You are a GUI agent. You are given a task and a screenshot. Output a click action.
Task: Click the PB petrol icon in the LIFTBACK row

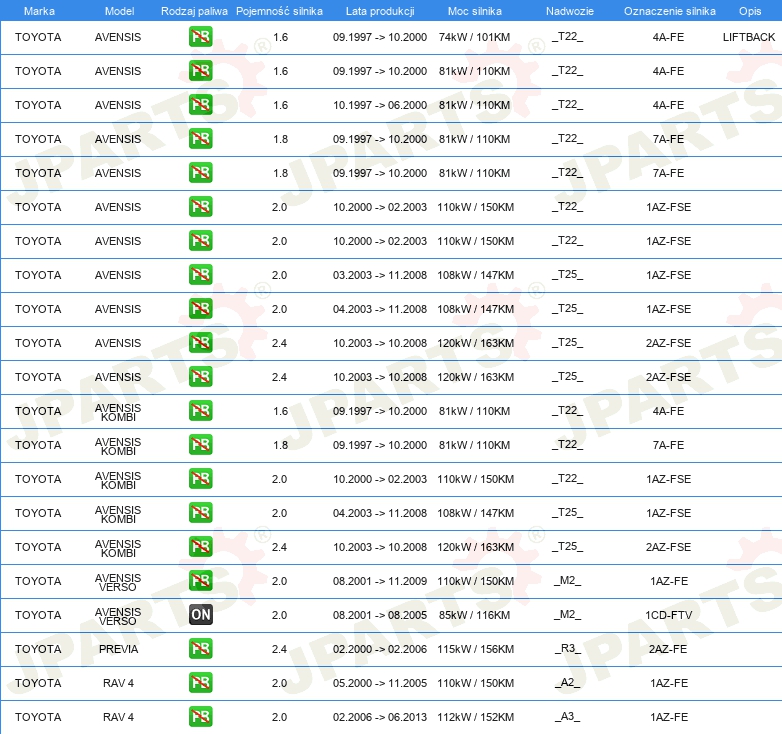coord(200,37)
